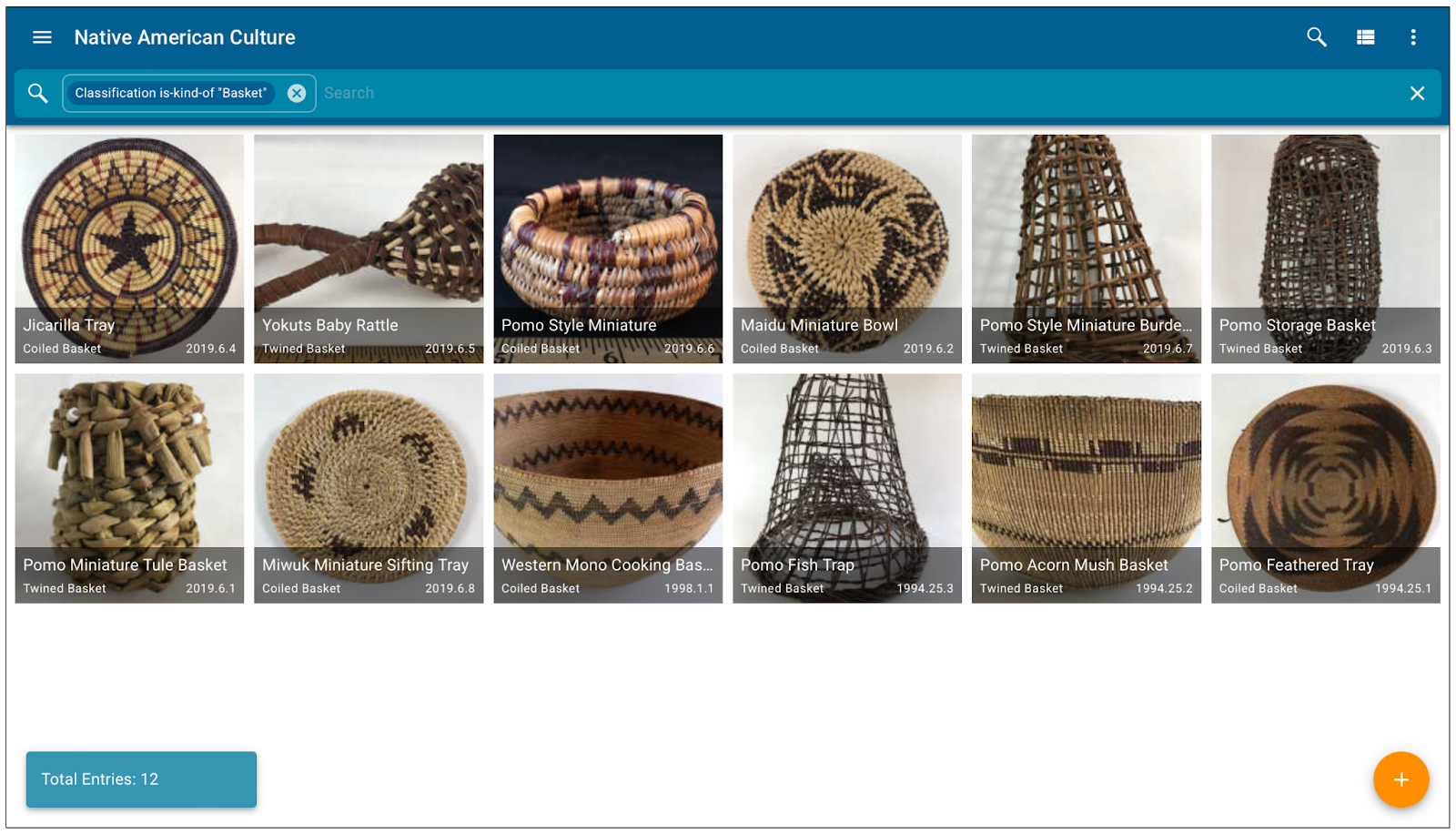Image resolution: width=1456 pixels, height=834 pixels.
Task: Click the Total Entries: 12 banner
Action: pos(141,779)
